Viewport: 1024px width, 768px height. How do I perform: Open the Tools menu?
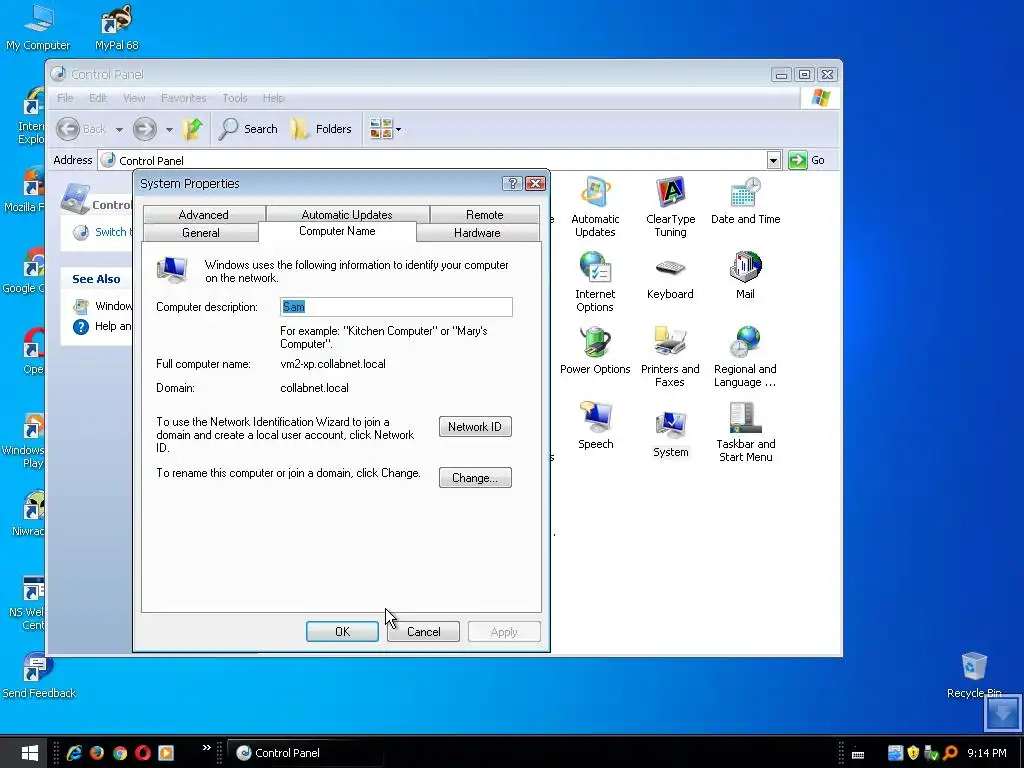click(234, 98)
